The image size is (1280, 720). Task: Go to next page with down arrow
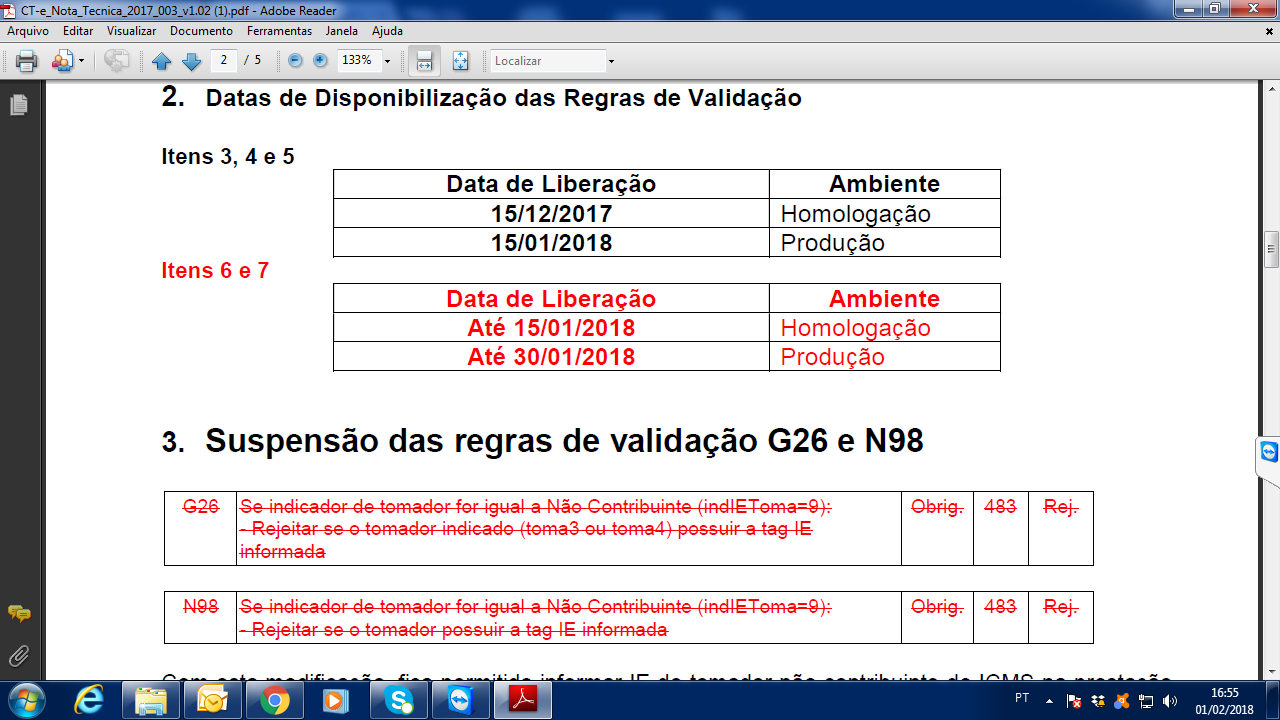click(192, 61)
